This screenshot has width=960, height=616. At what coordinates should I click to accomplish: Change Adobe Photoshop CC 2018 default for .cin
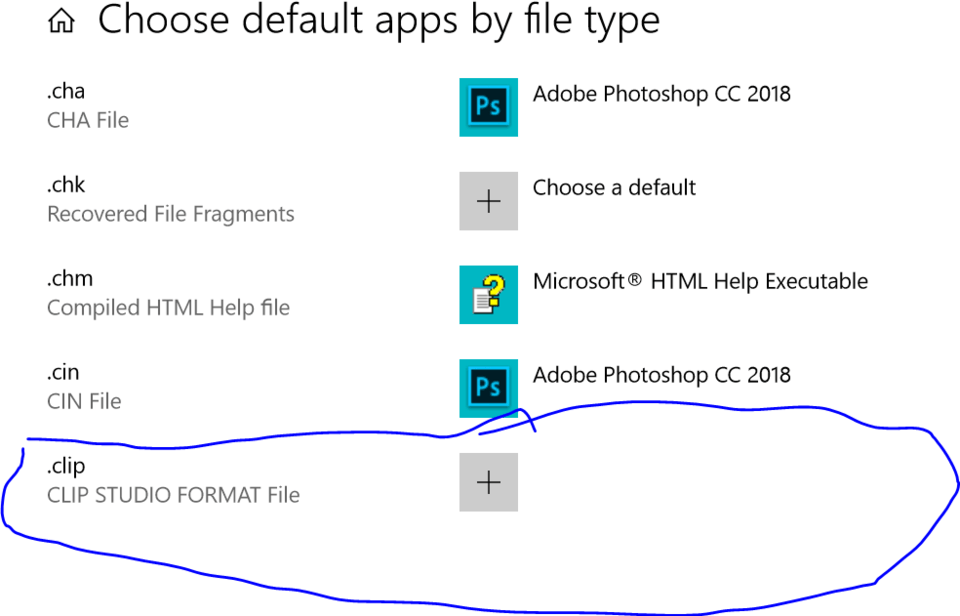[661, 375]
